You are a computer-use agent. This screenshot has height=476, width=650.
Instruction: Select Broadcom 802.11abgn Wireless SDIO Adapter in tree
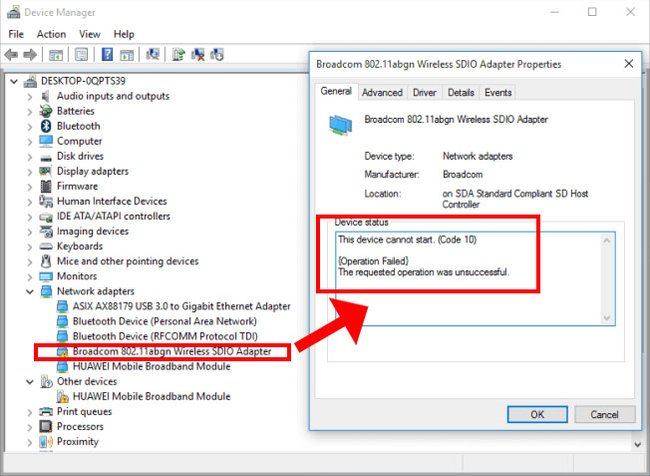pos(172,352)
